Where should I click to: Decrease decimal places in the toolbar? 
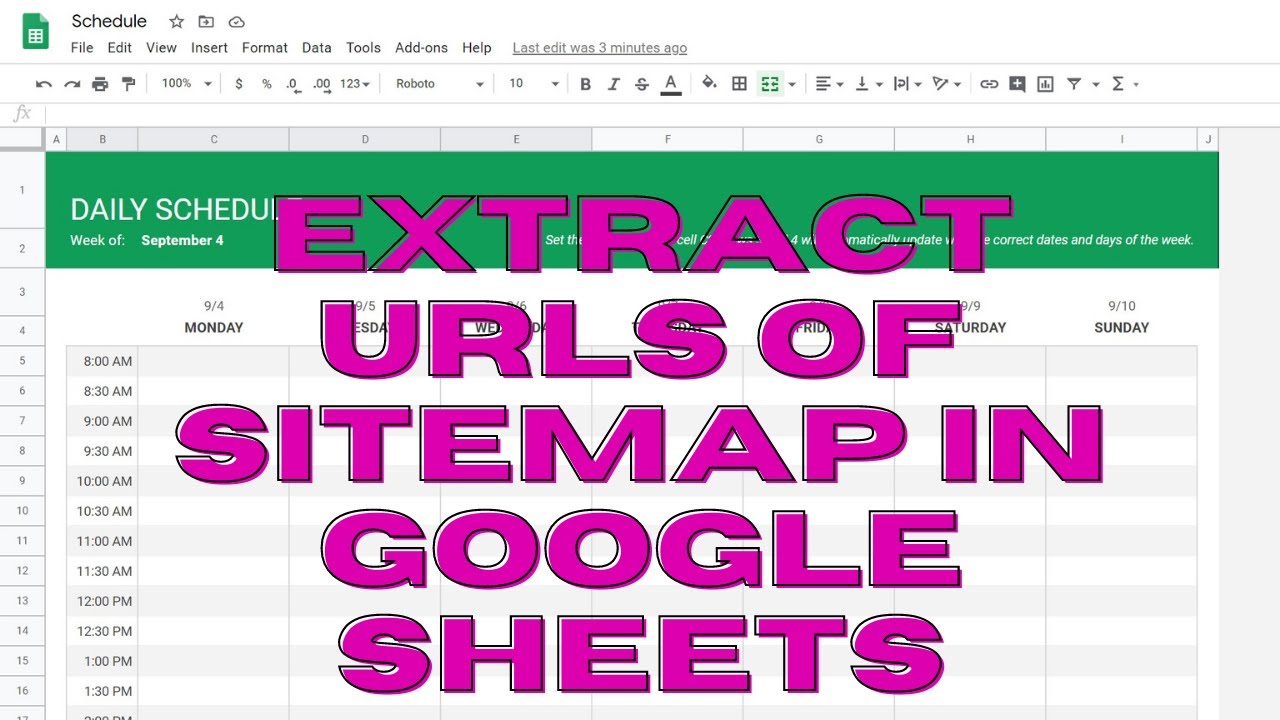coord(293,84)
